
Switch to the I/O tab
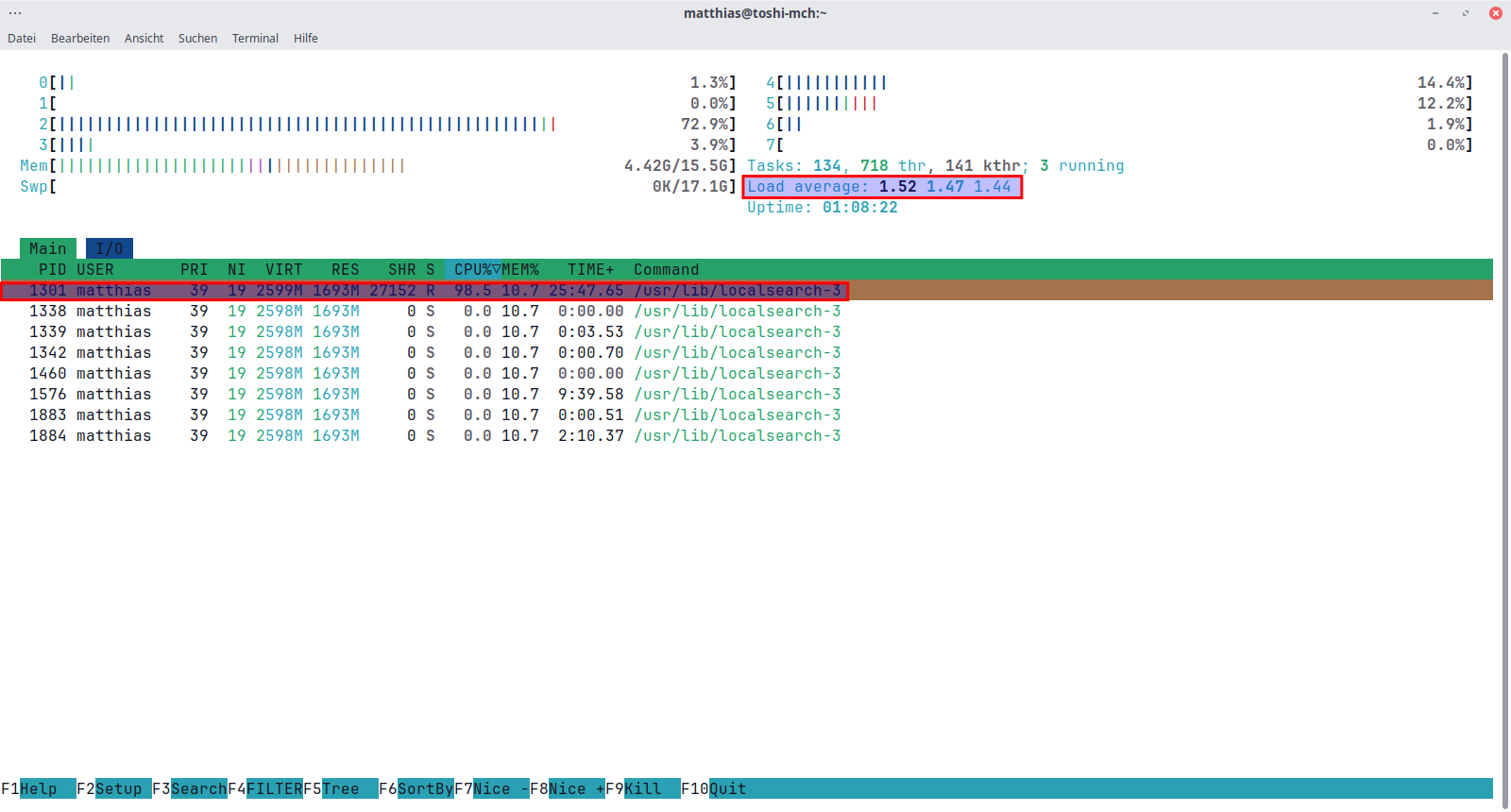click(x=110, y=249)
